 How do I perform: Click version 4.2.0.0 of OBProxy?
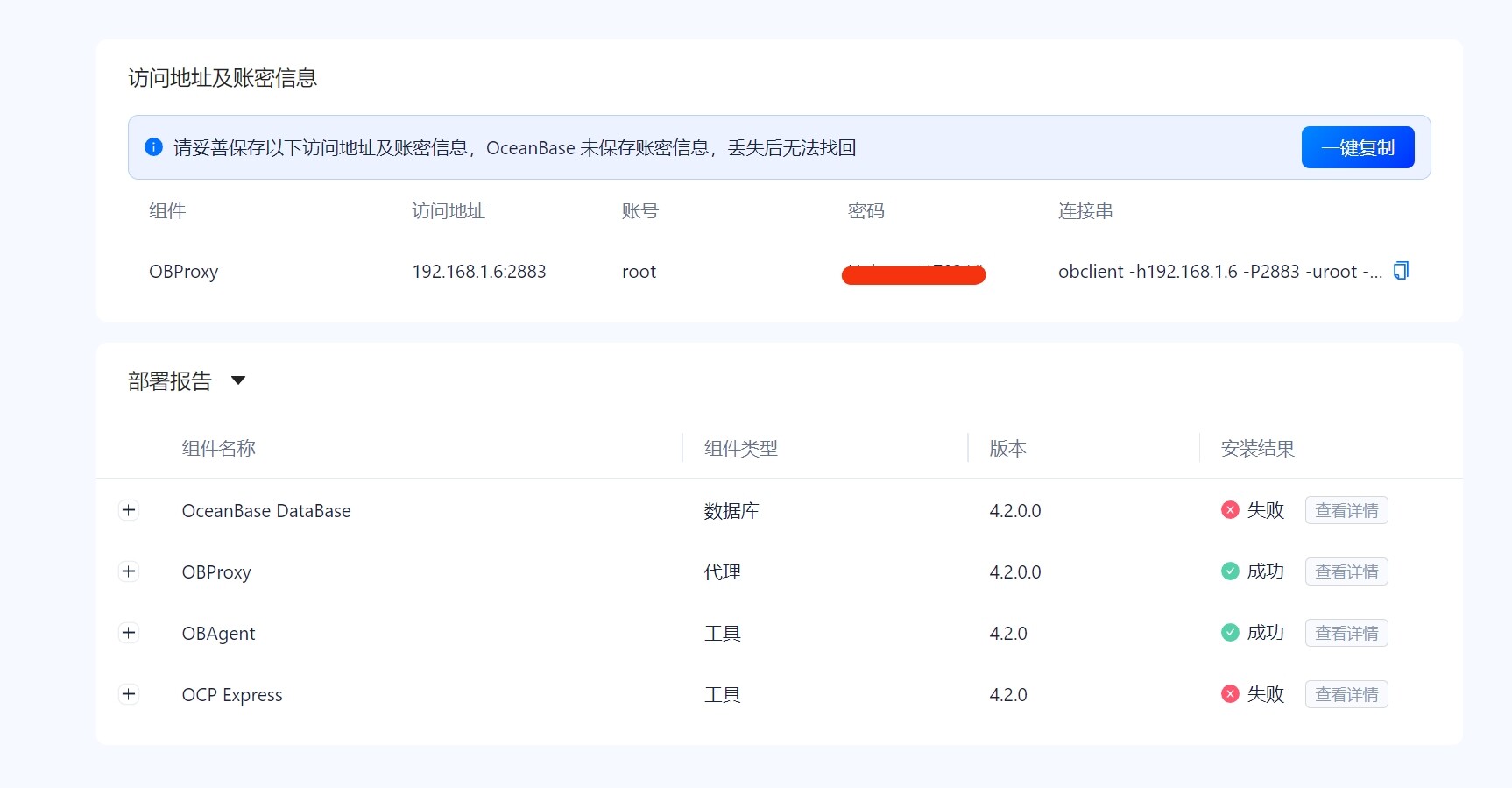coord(1015,571)
